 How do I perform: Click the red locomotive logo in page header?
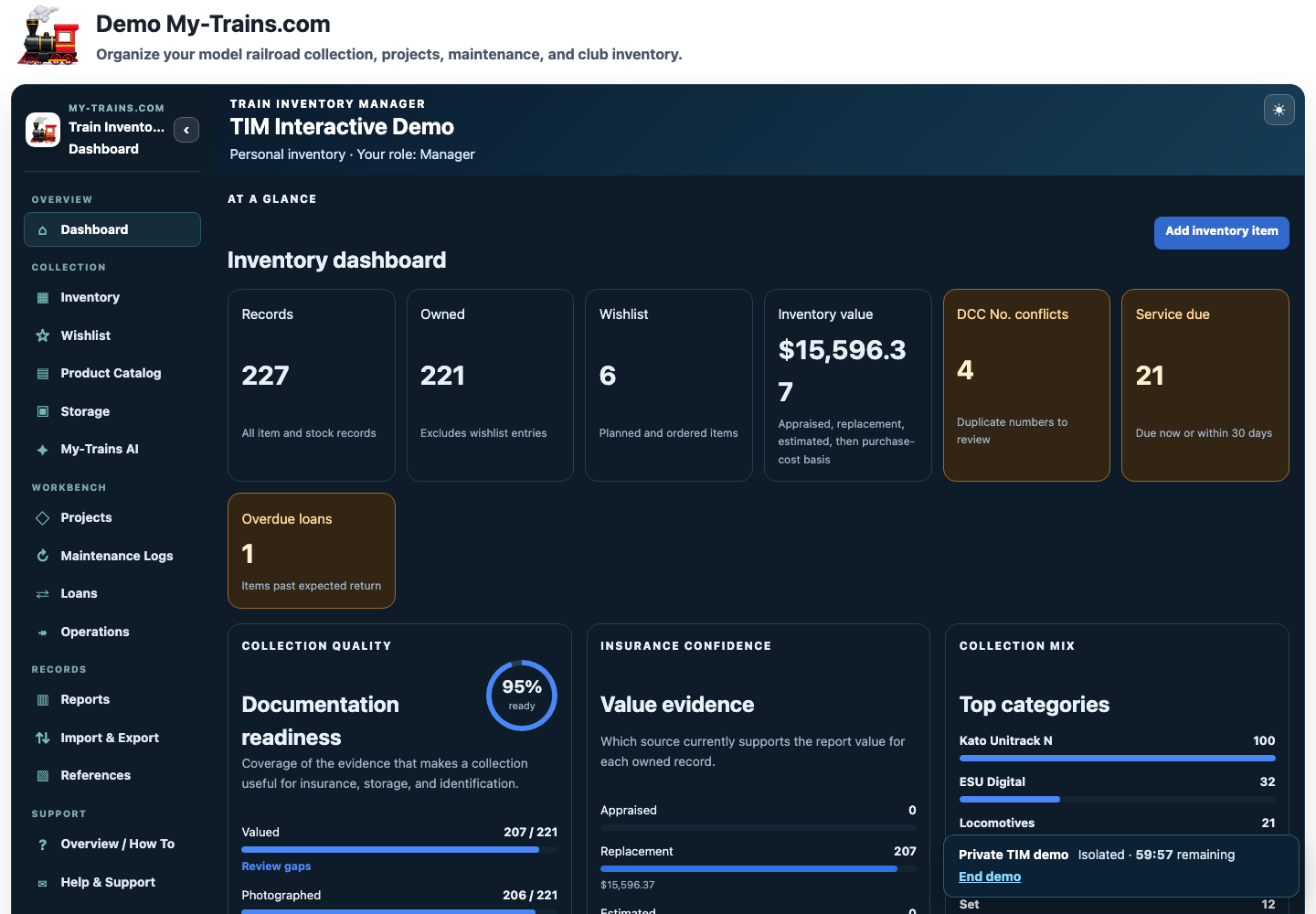[49, 37]
